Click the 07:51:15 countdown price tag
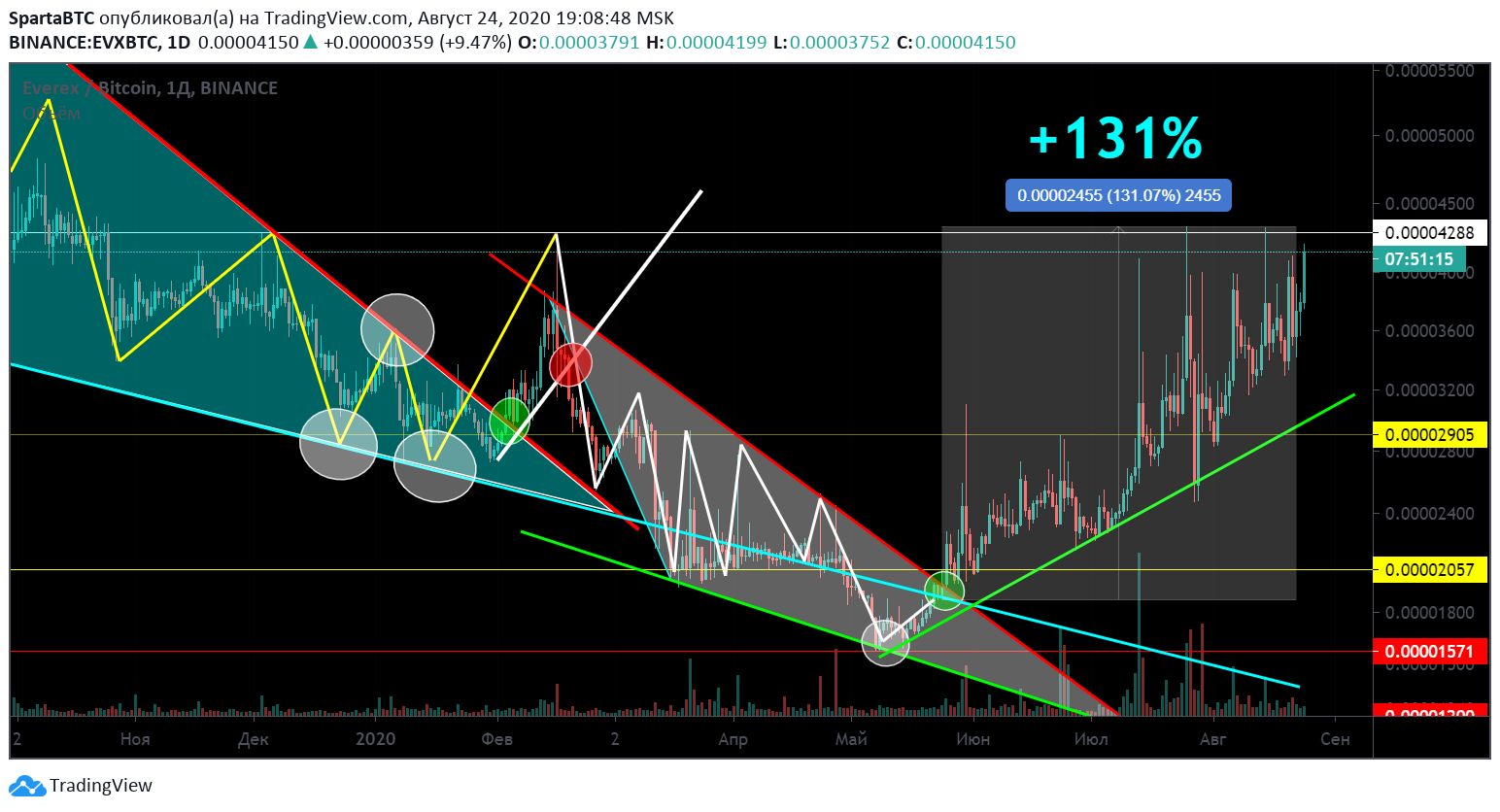This screenshot has height=812, width=1500. (1419, 259)
